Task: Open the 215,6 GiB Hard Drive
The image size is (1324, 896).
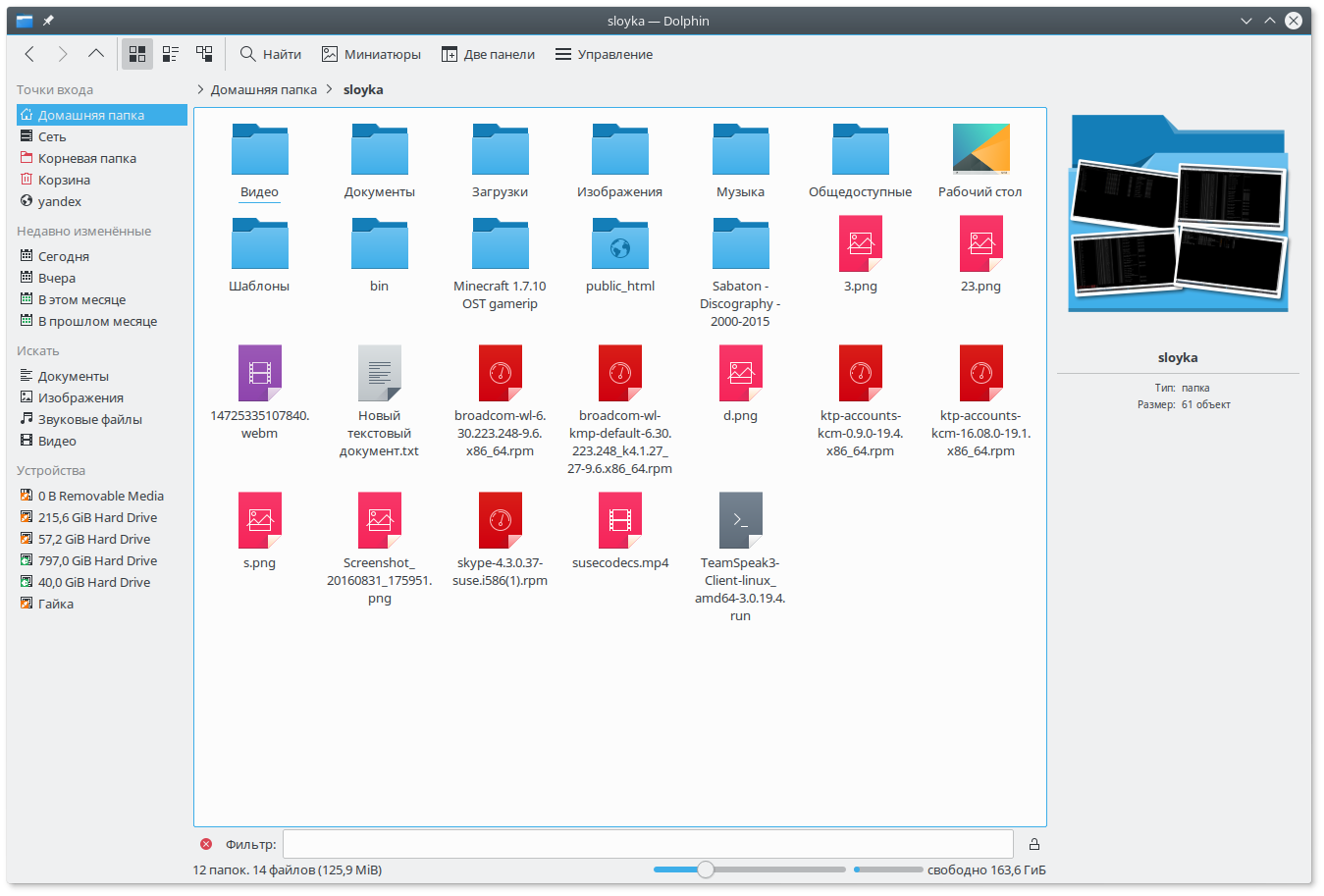Action: click(x=102, y=517)
